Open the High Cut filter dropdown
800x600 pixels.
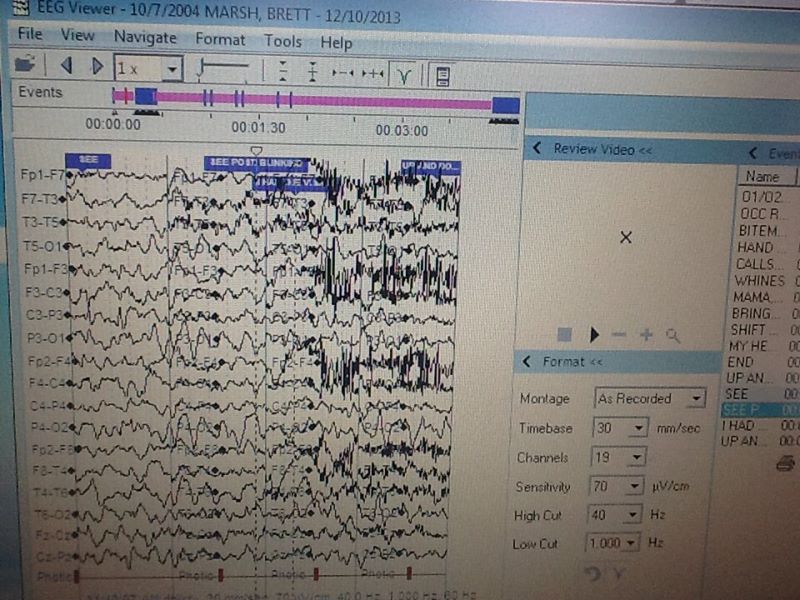[631, 516]
